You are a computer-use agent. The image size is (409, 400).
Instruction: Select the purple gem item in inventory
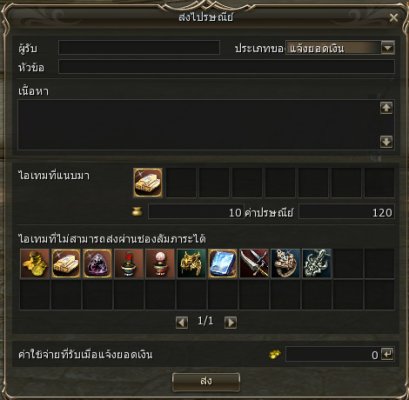click(x=97, y=263)
